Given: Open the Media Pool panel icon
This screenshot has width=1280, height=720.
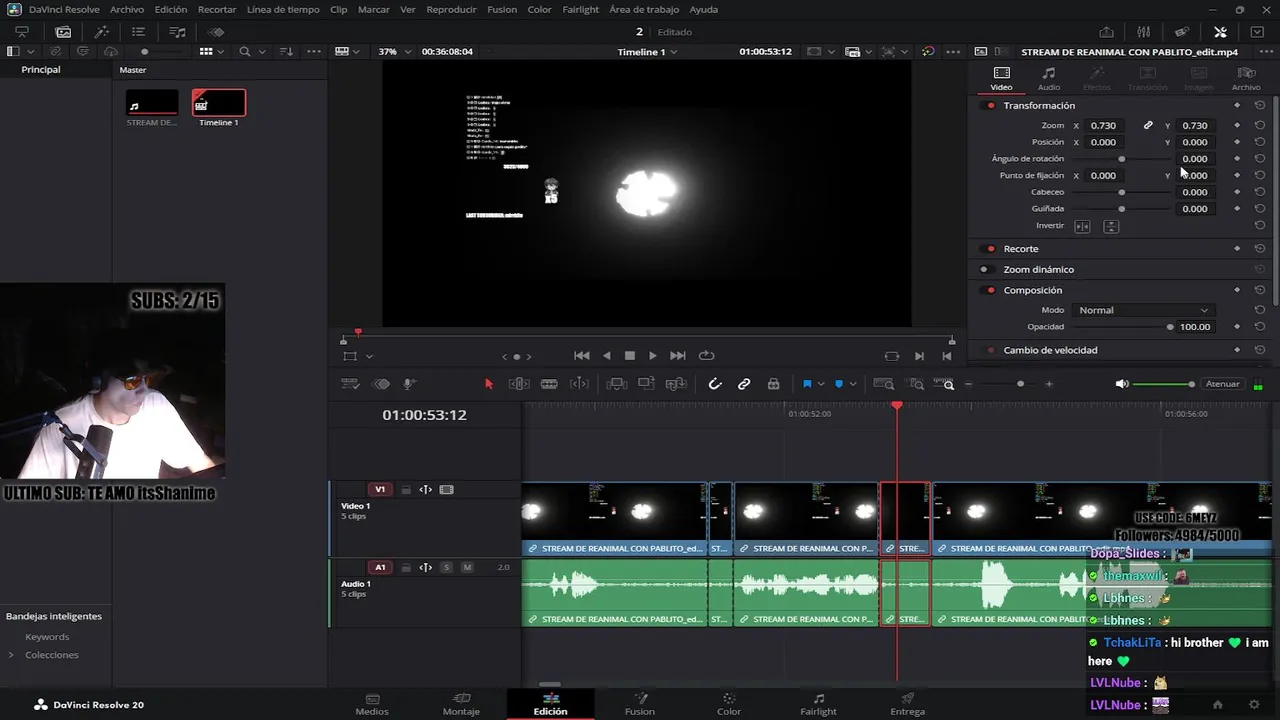Looking at the screenshot, I should 63,32.
